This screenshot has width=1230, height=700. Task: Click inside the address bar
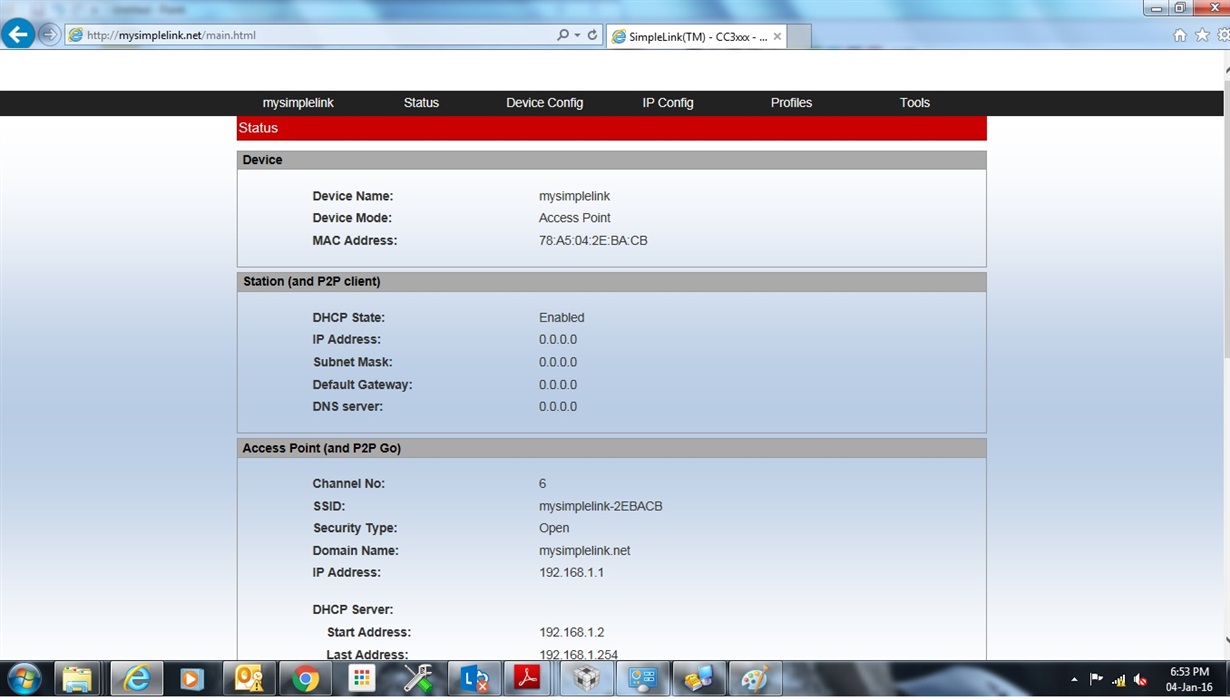(300, 33)
